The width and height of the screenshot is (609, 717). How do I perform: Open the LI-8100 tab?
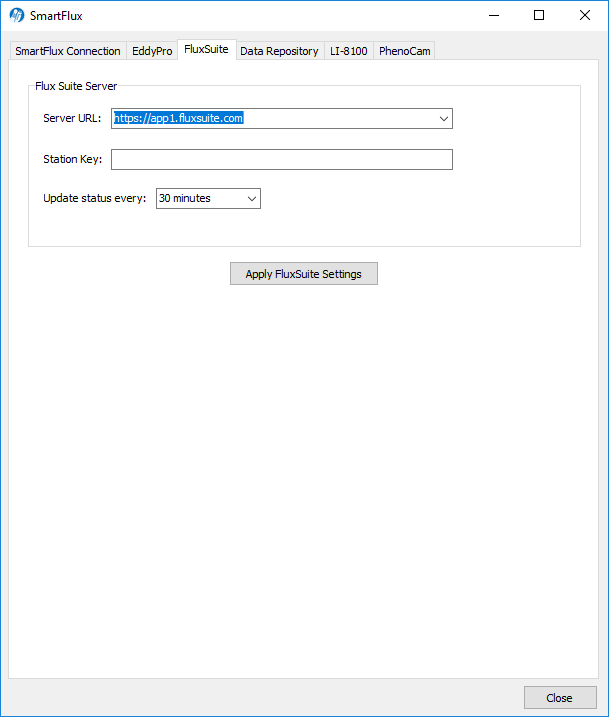click(x=349, y=51)
